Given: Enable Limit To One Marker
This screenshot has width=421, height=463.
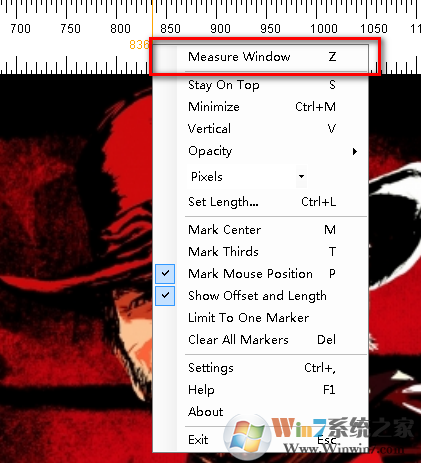Looking at the screenshot, I should pyautogui.click(x=261, y=318).
